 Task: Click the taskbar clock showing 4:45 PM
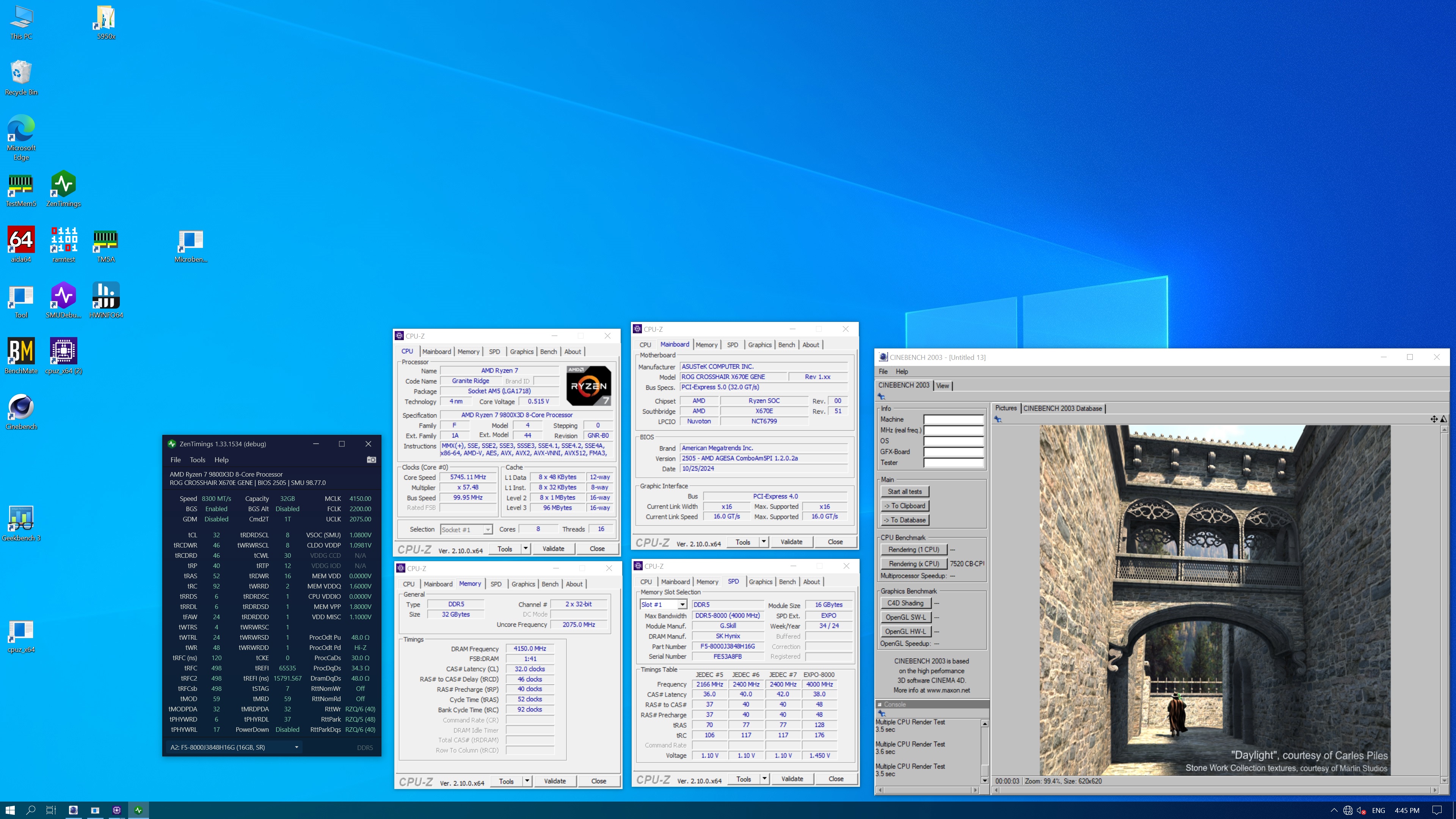coord(1407,811)
